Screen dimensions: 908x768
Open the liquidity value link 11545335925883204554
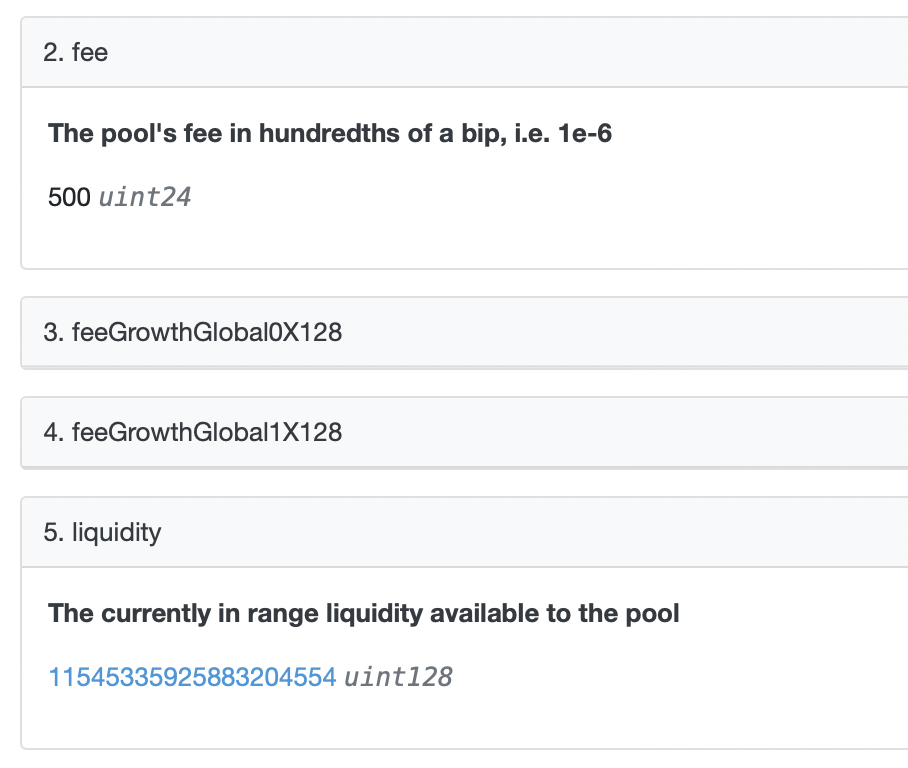192,677
